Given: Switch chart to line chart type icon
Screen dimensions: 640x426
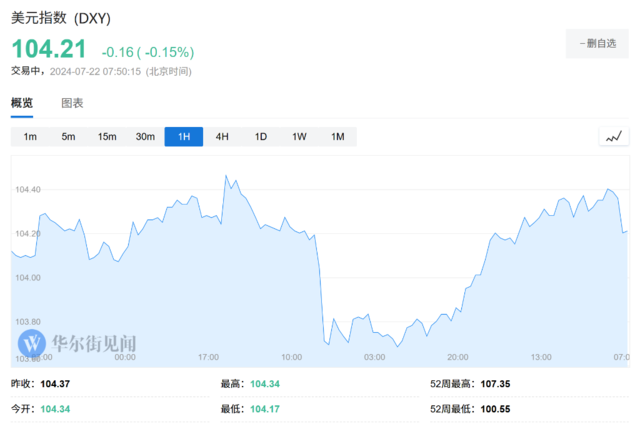Looking at the screenshot, I should click(613, 137).
